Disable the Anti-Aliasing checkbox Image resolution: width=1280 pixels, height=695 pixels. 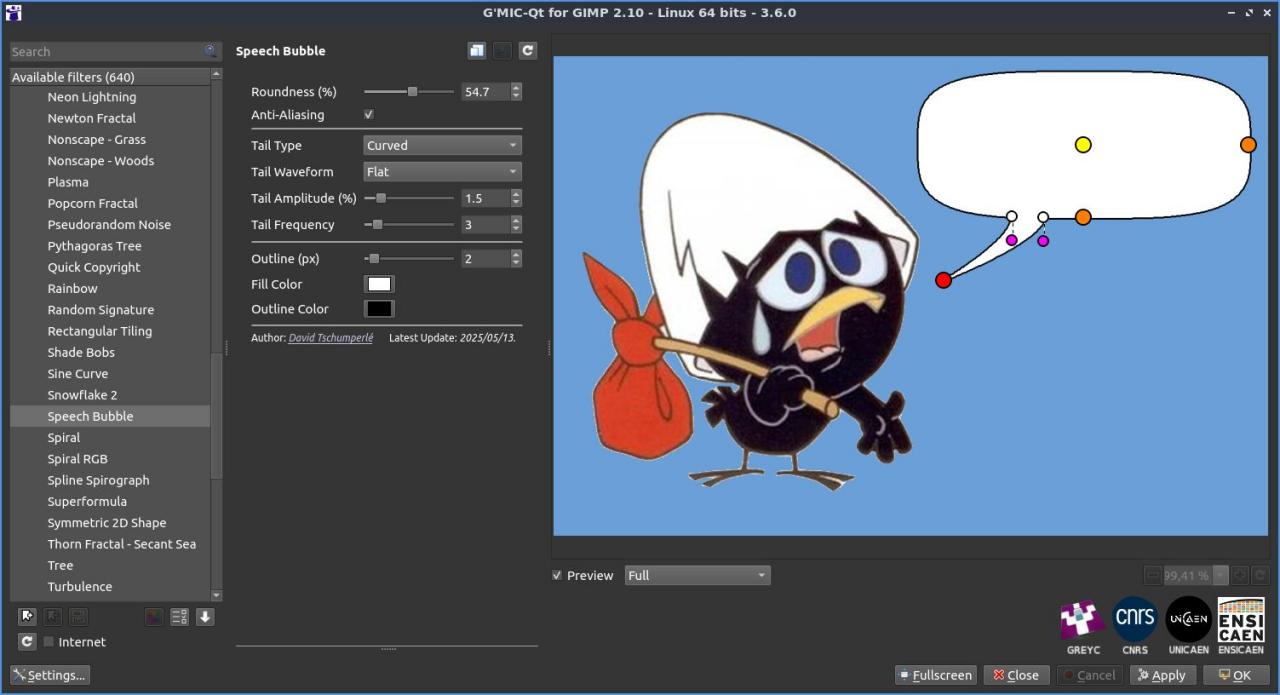coord(368,115)
